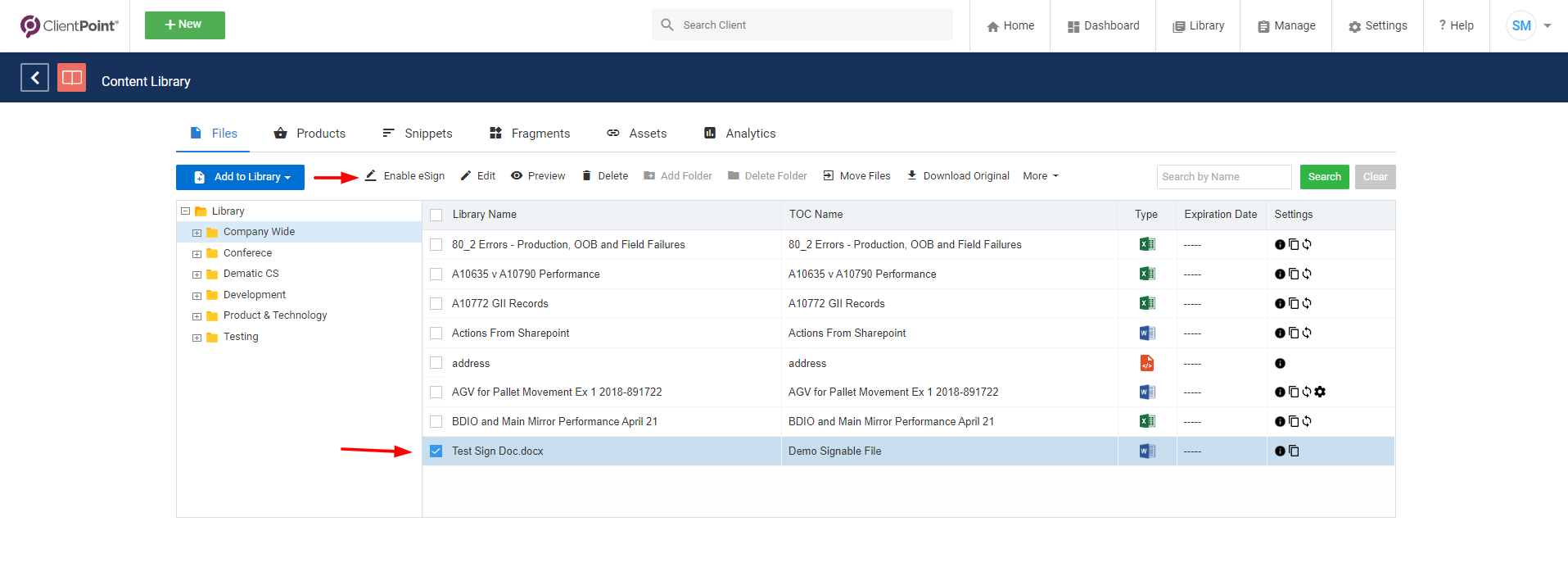Open info icon for A10635 v A10790 row
1568x567 pixels.
[x=1280, y=274]
